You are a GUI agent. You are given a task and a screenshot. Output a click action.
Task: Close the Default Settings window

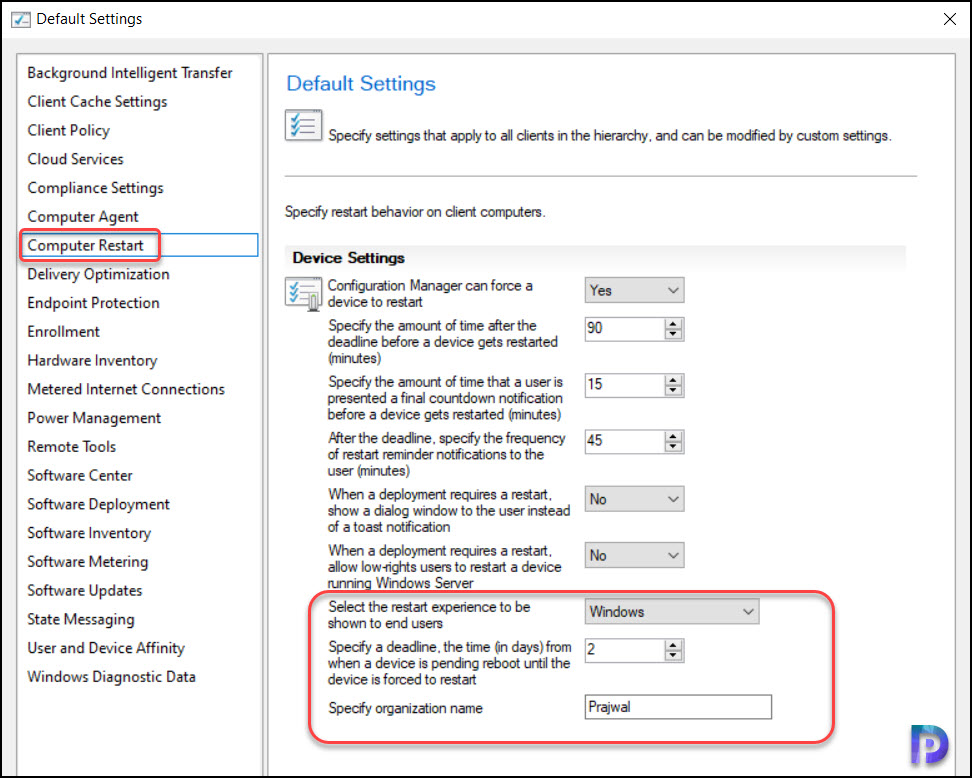(949, 19)
